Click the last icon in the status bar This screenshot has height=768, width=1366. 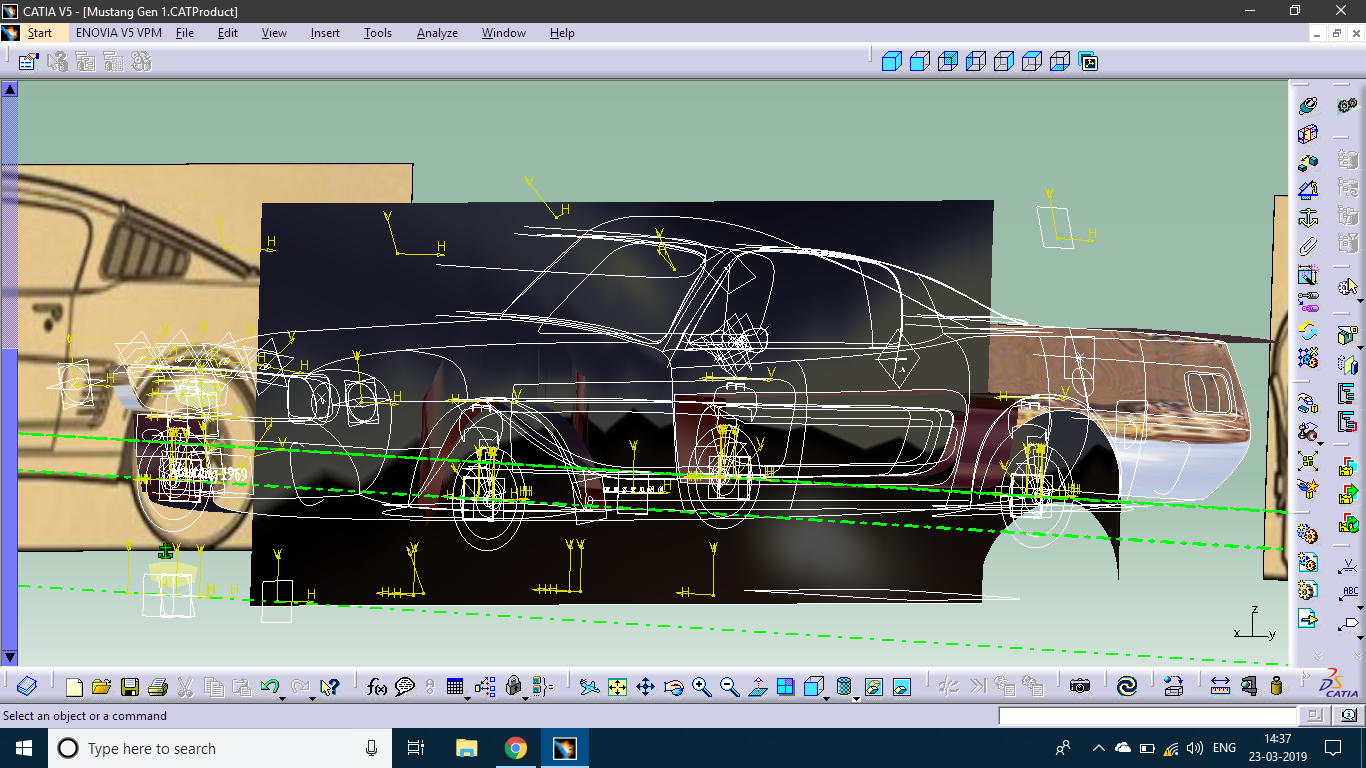coord(1349,716)
